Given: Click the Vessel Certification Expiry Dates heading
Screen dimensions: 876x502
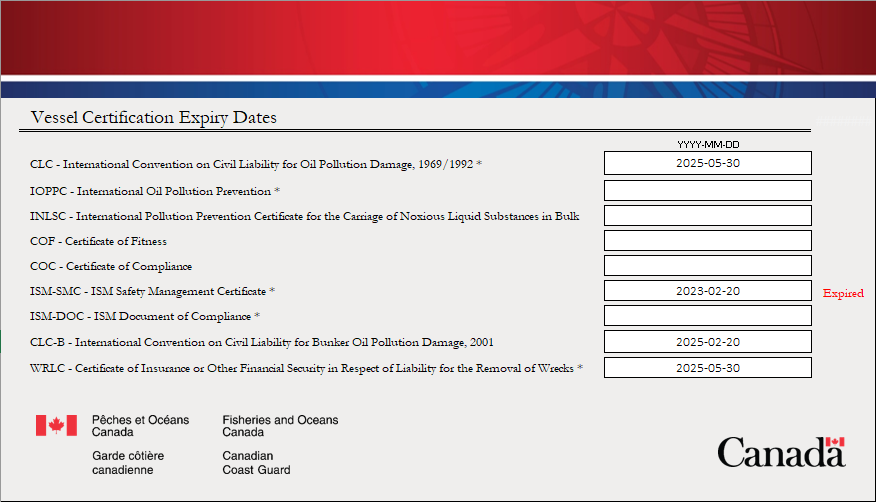Looking at the screenshot, I should 154,118.
